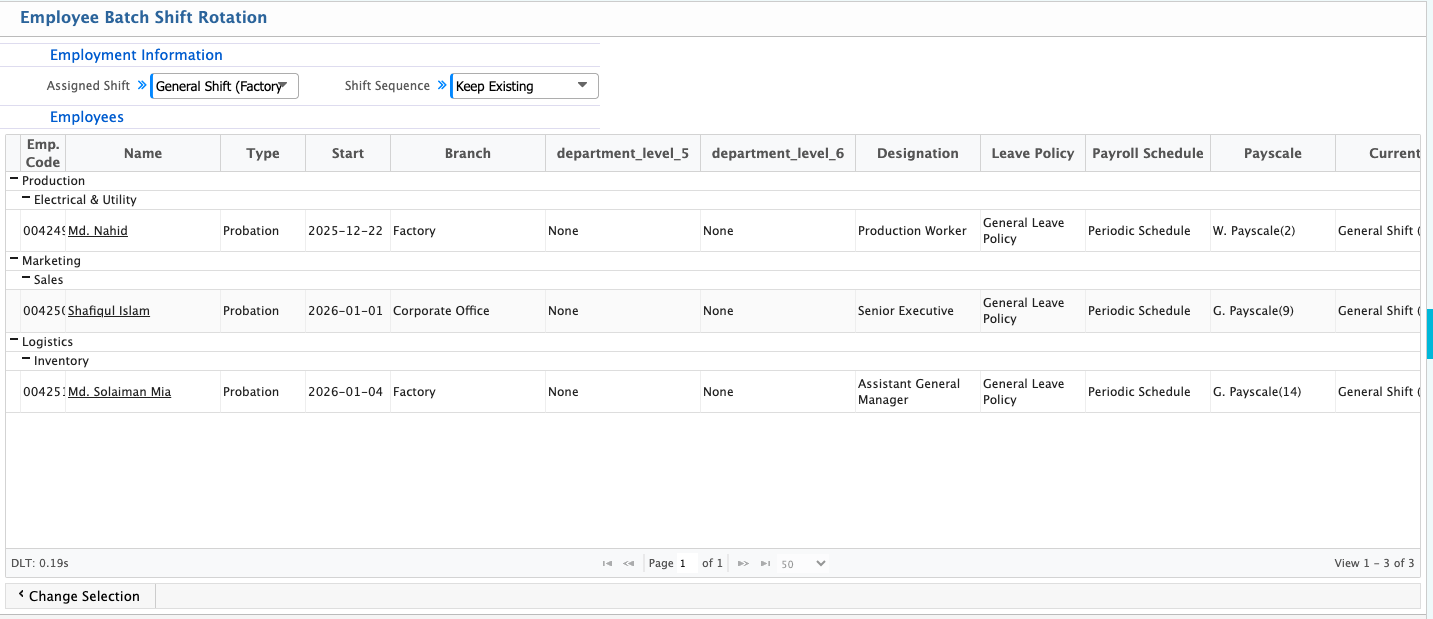Sort by the Branch column header
This screenshot has width=1433, height=619.
point(468,153)
